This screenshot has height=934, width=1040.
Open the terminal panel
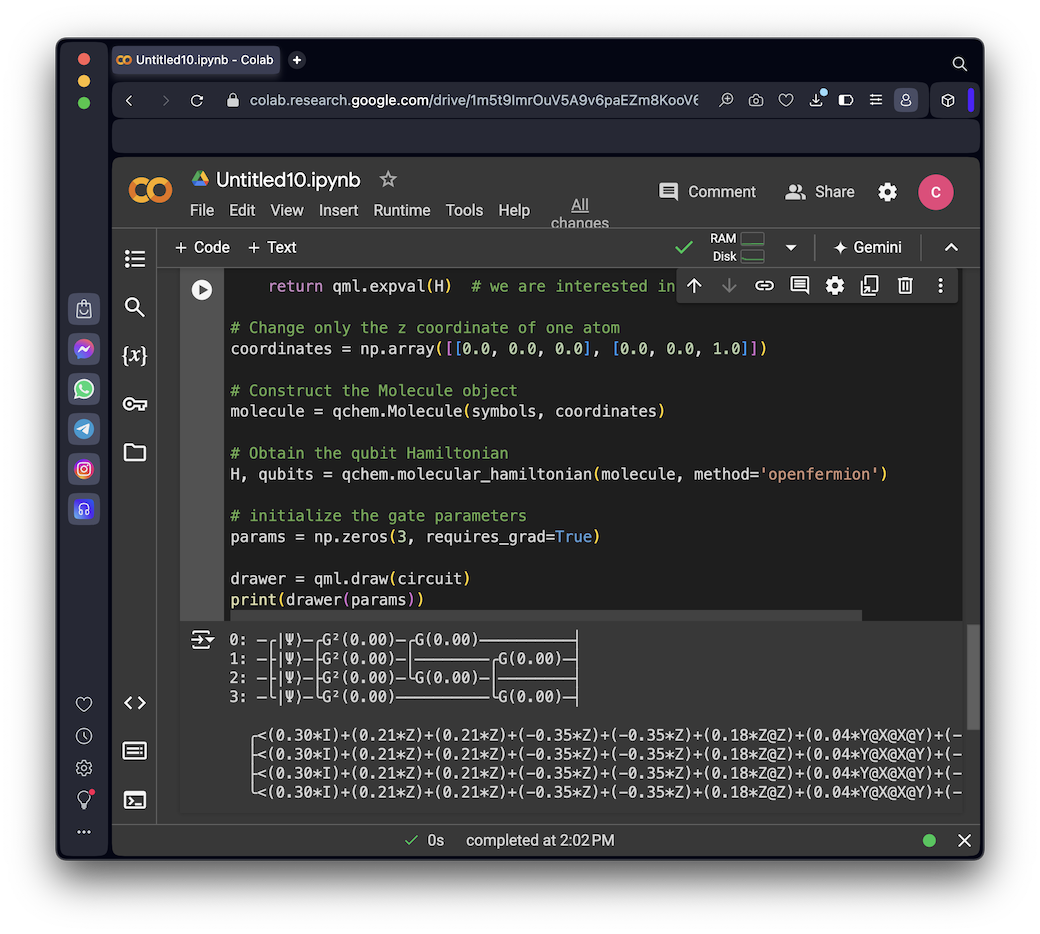pyautogui.click(x=135, y=799)
